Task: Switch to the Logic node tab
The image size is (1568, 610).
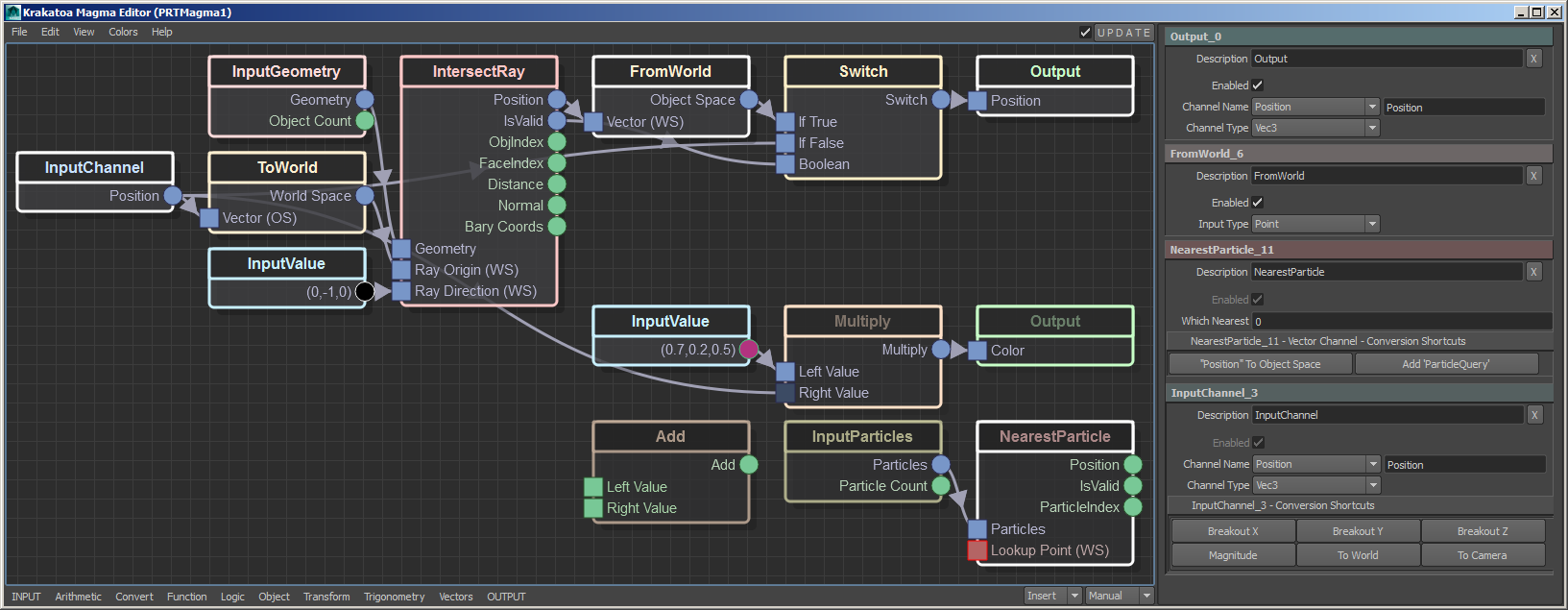Action: (x=232, y=597)
